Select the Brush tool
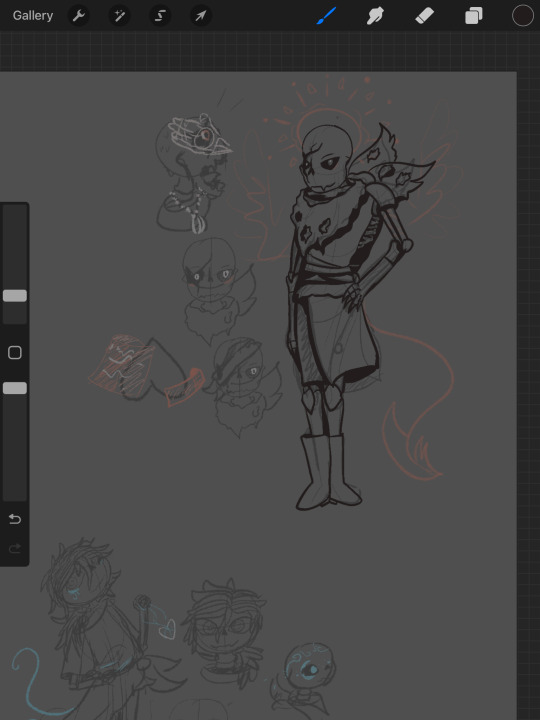Screen dimensions: 540x720 [x=326, y=16]
